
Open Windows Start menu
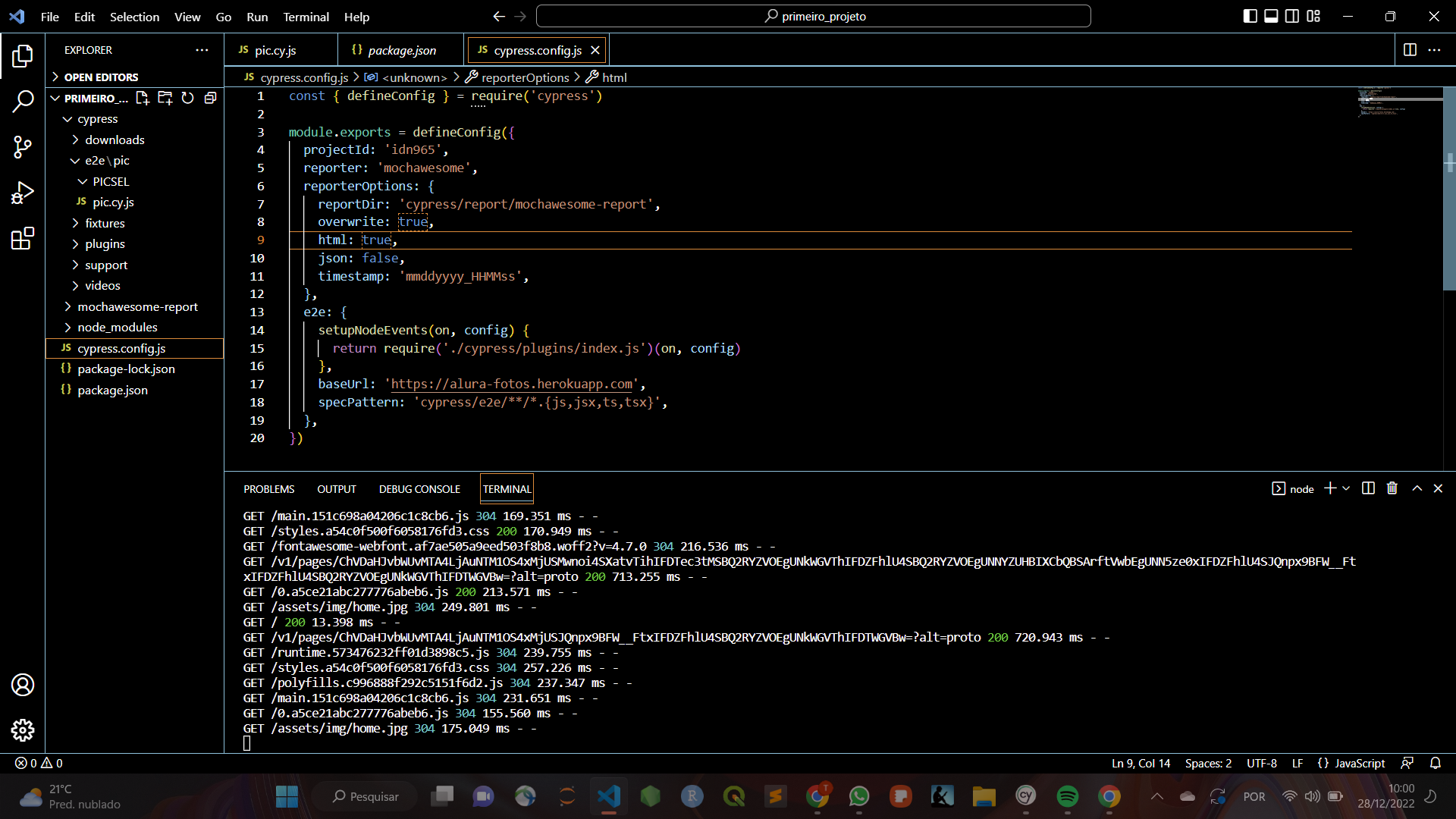287,796
